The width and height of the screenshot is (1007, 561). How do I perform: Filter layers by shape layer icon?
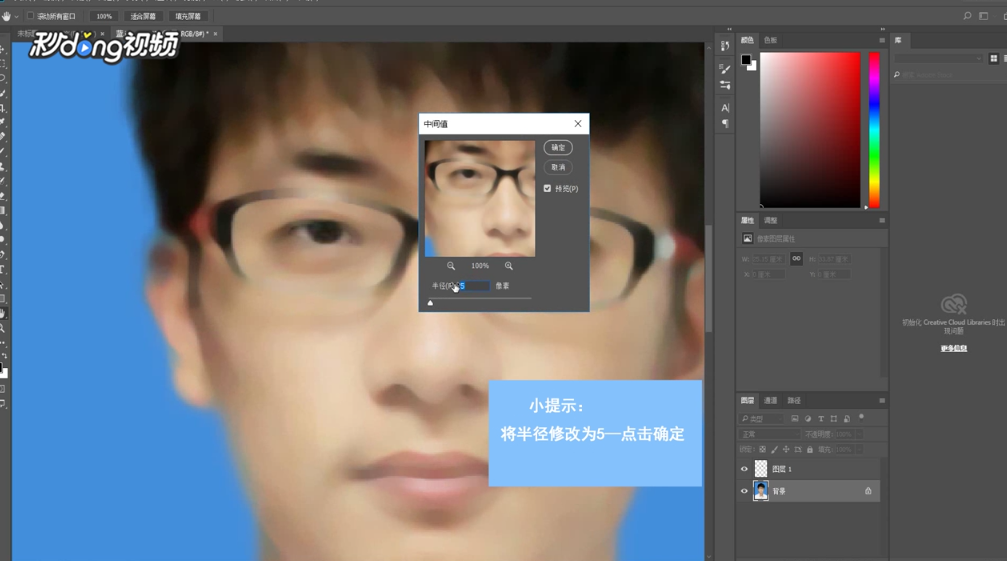point(834,419)
